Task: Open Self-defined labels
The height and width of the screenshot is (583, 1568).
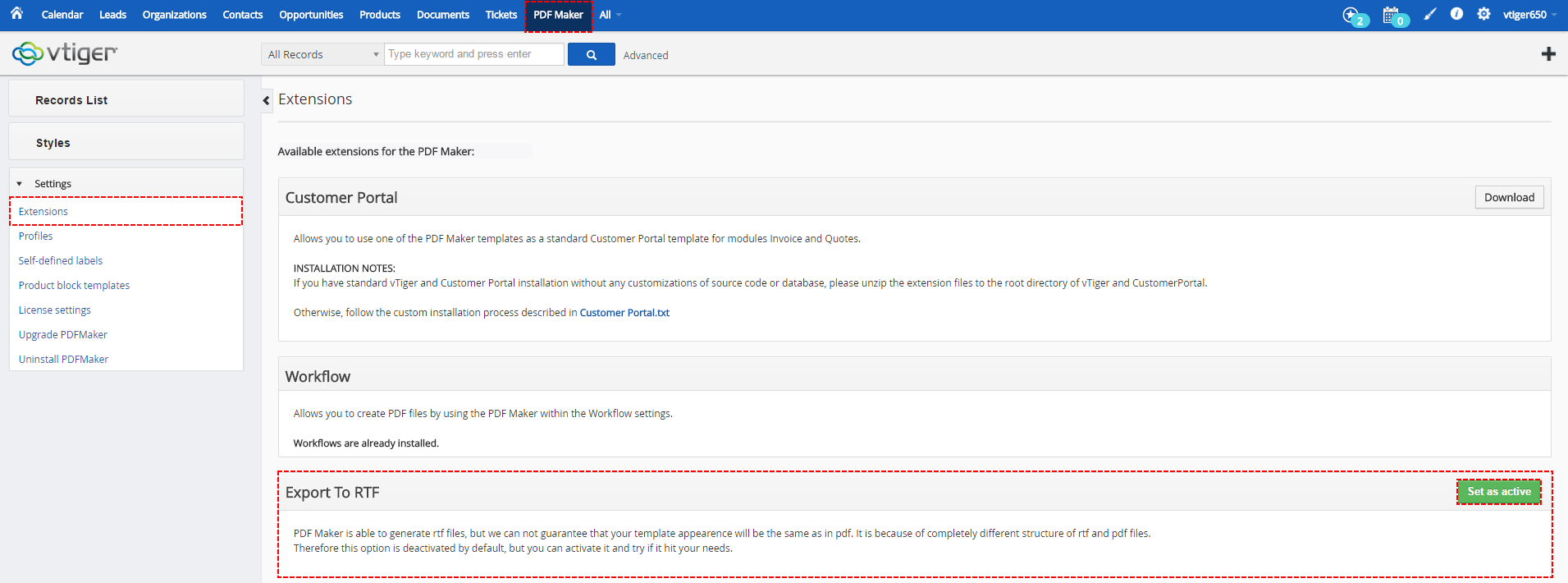Action: [x=61, y=260]
